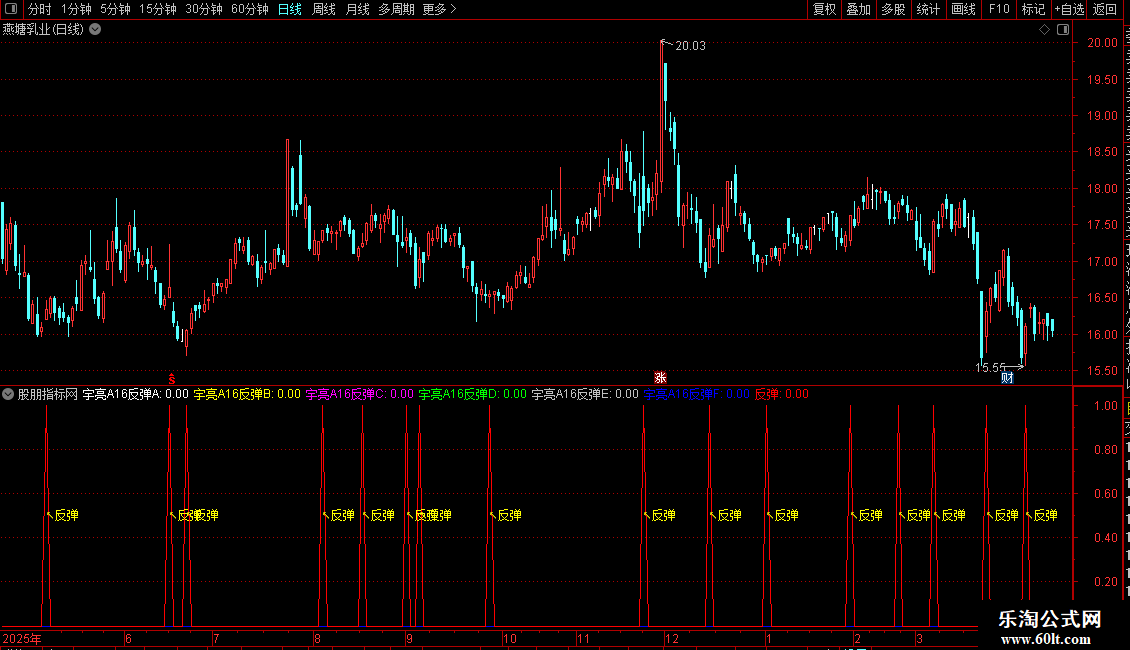Image resolution: width=1130 pixels, height=650 pixels.
Task: Click the red S marker under June candles
Action: coord(172,379)
